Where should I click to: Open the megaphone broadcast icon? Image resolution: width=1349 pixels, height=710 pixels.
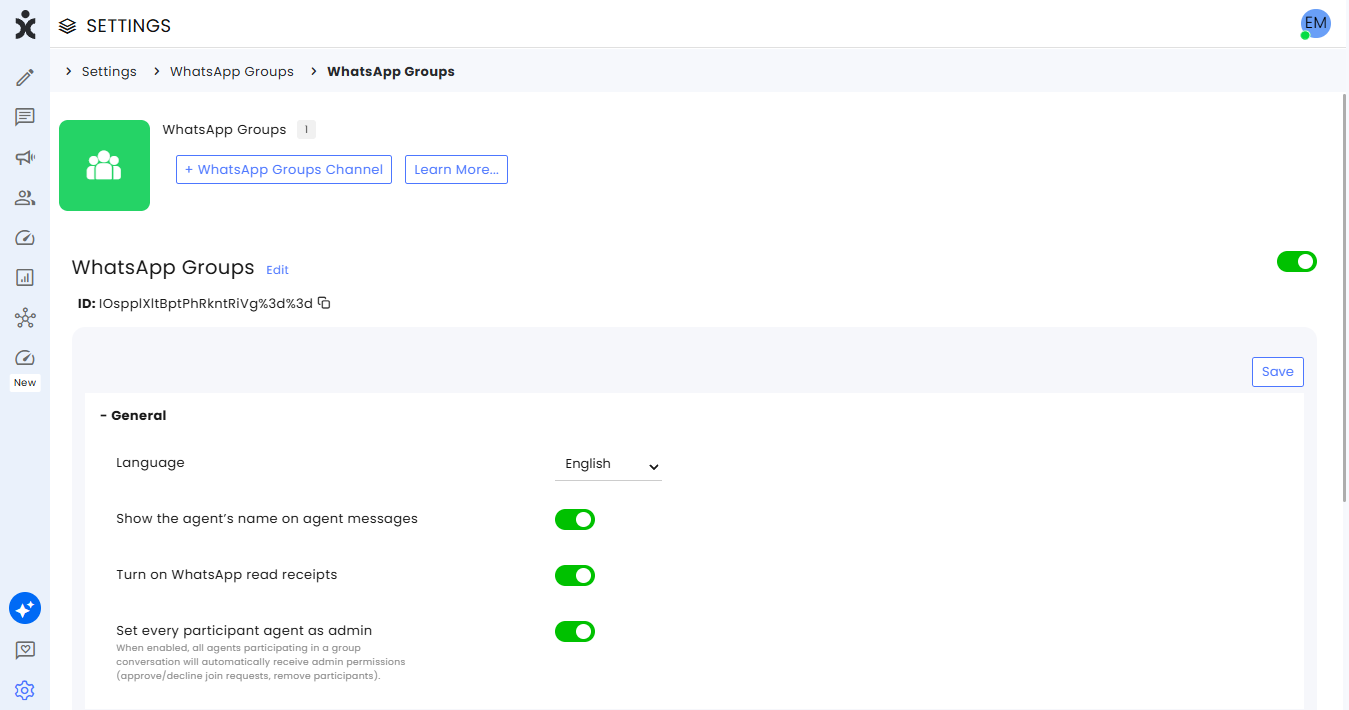coord(25,157)
